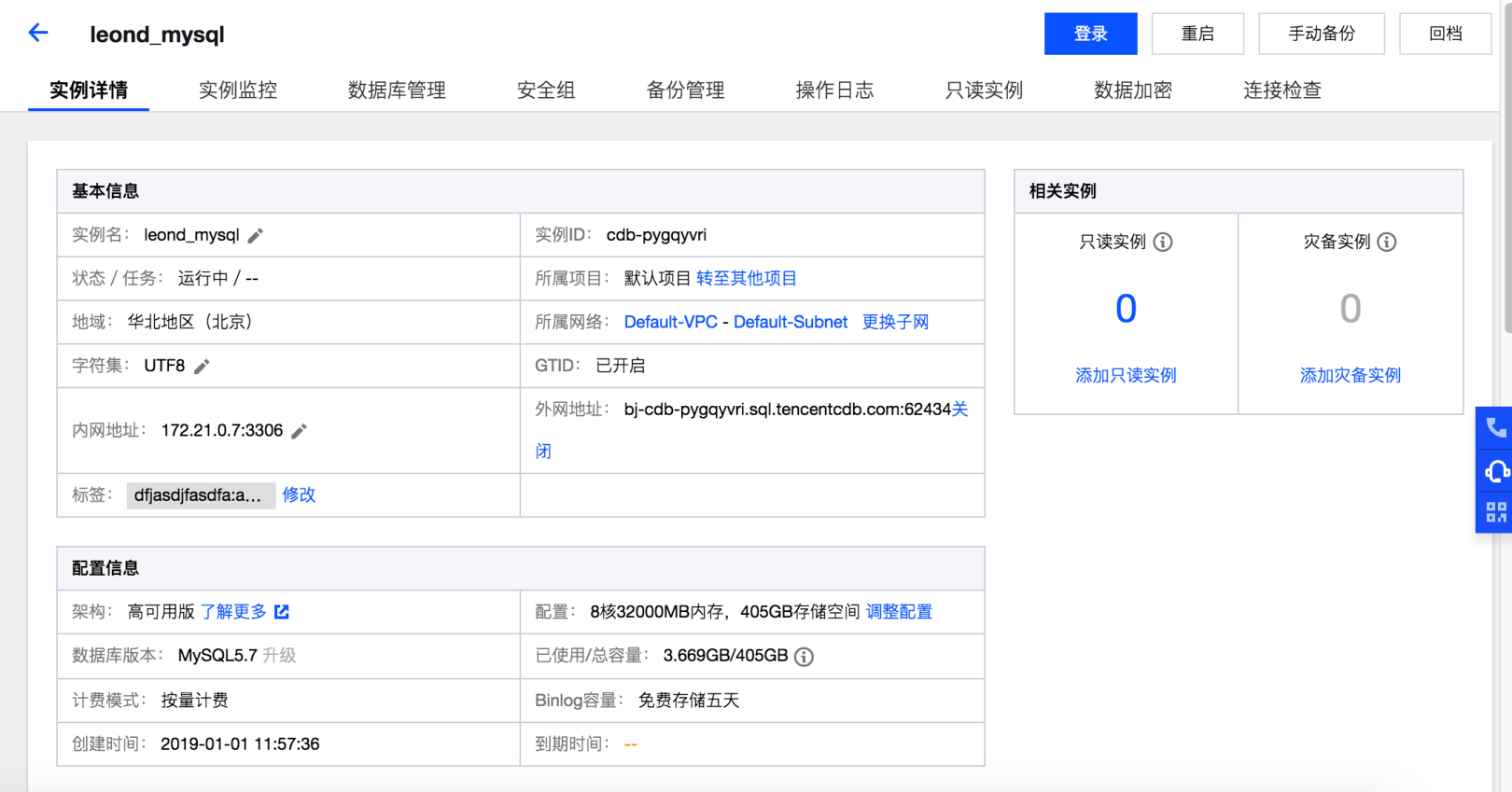Viewport: 1512px width, 792px height.
Task: Open info icon next to 只读实例
Action: click(1163, 242)
